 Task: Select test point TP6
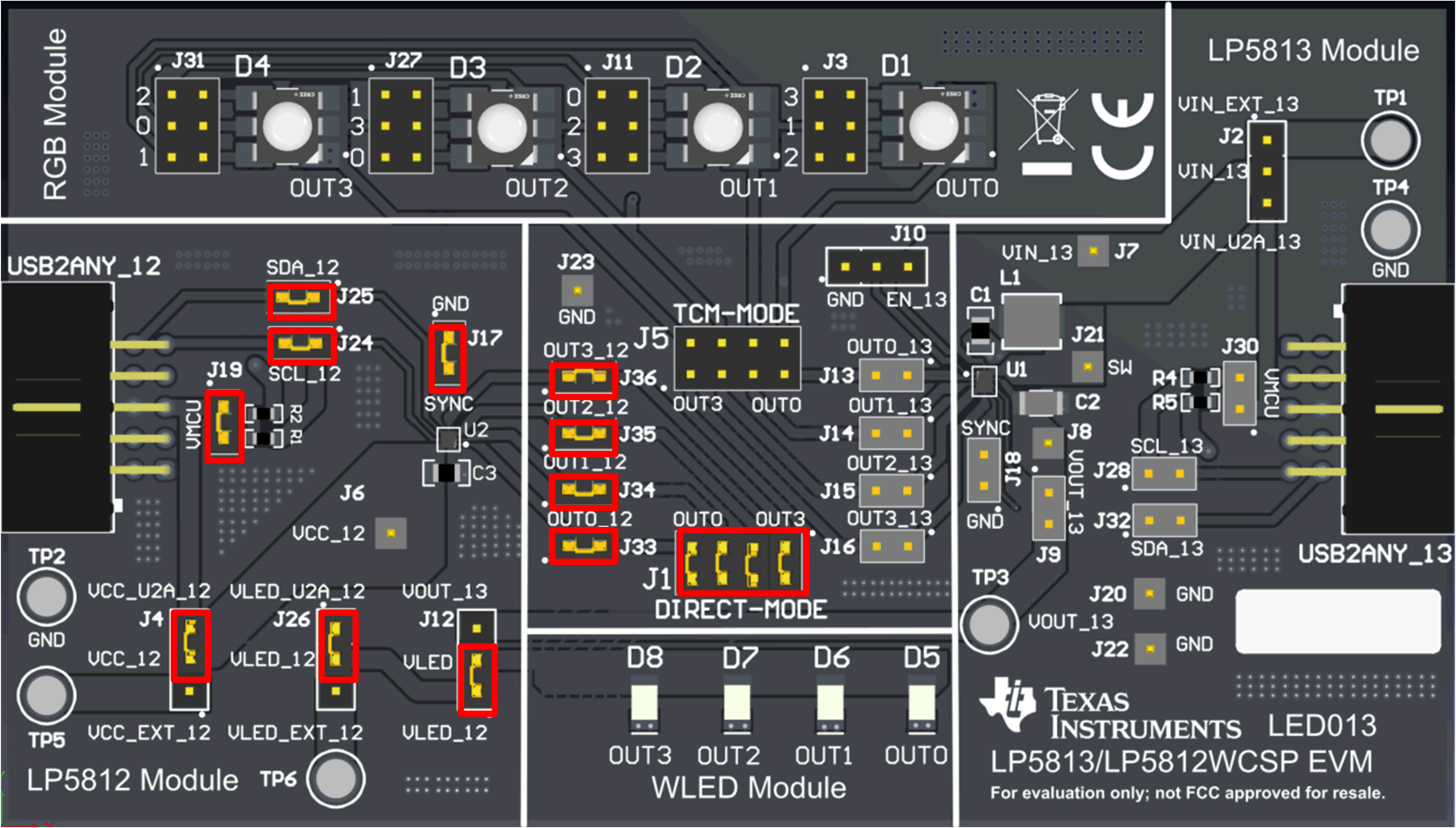pyautogui.click(x=336, y=779)
